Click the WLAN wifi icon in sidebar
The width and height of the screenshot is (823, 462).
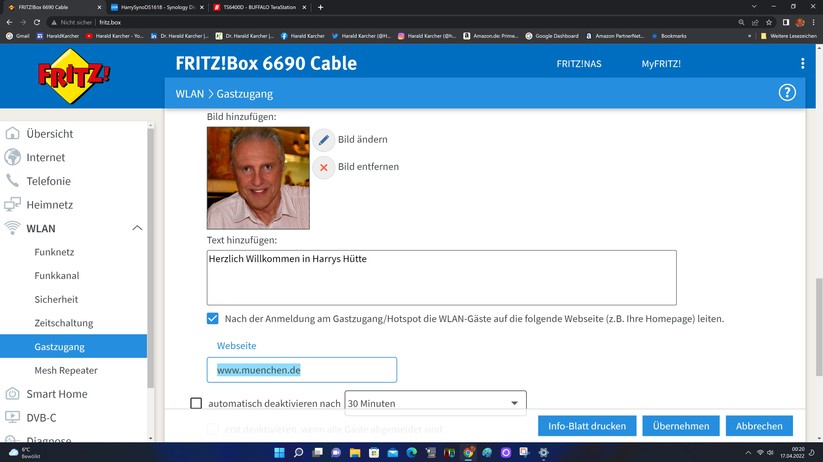pos(13,228)
